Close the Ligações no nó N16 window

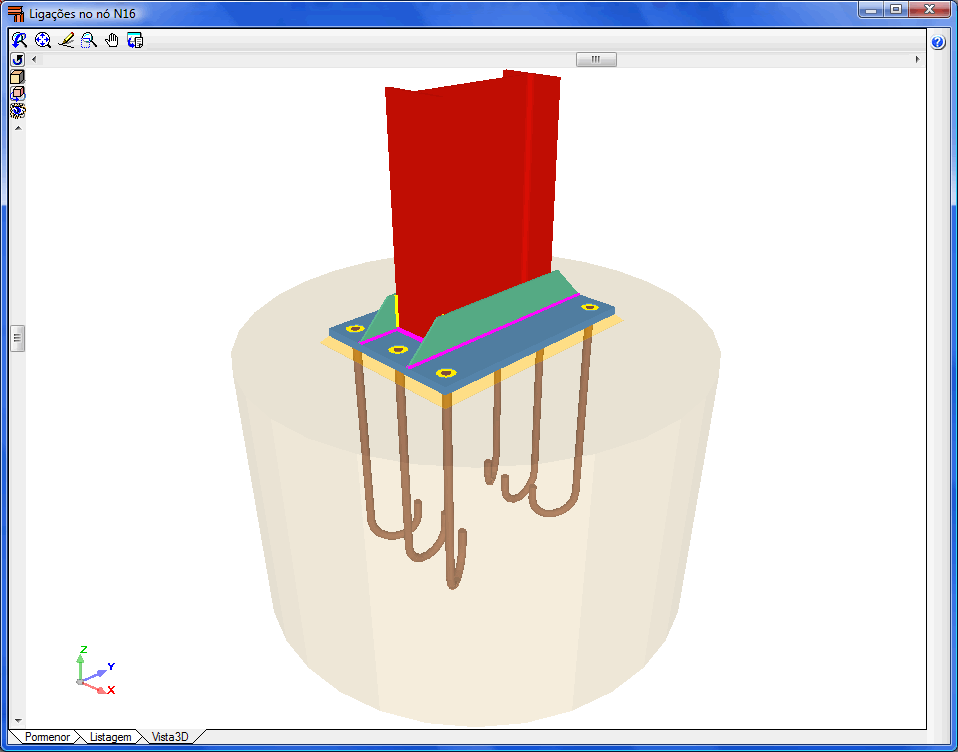(x=929, y=10)
